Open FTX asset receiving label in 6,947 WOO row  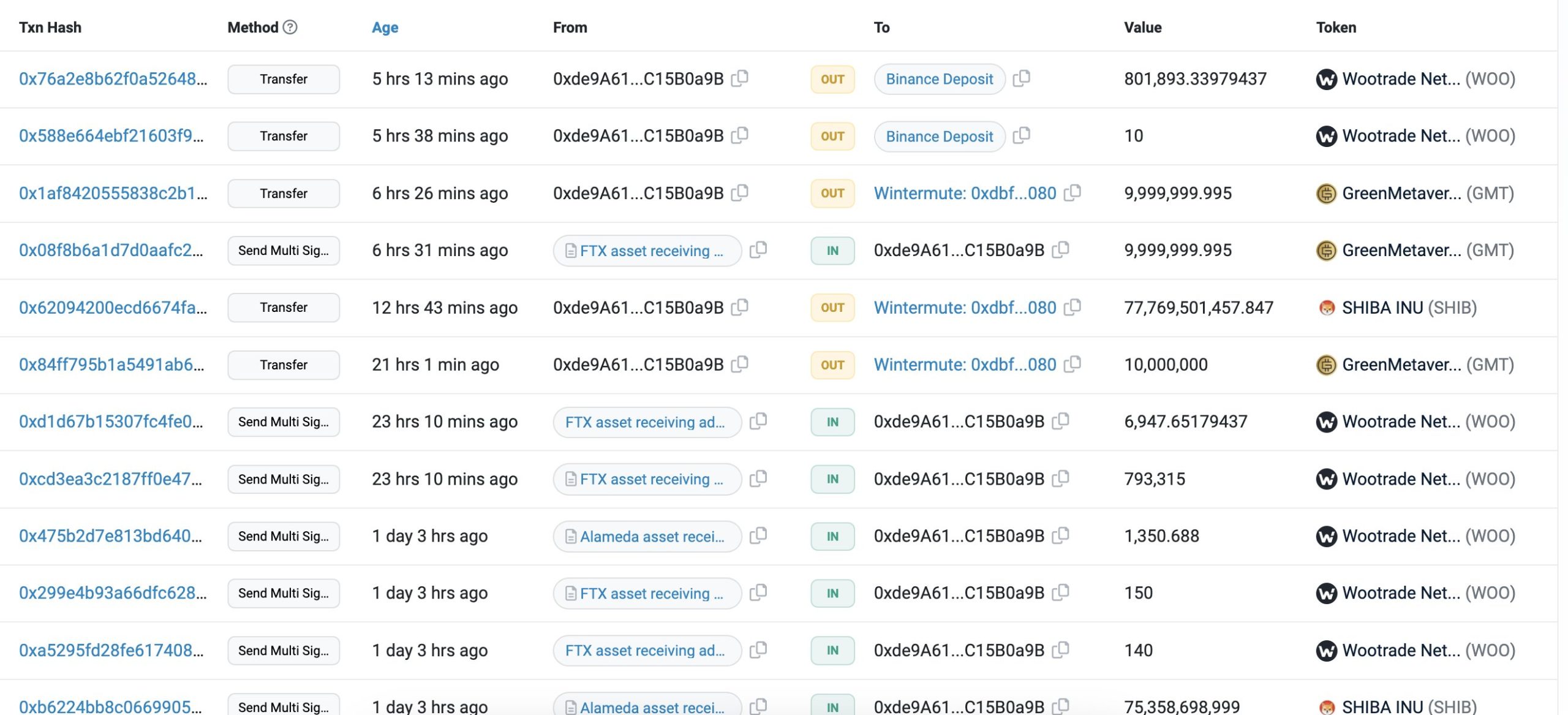[644, 422]
